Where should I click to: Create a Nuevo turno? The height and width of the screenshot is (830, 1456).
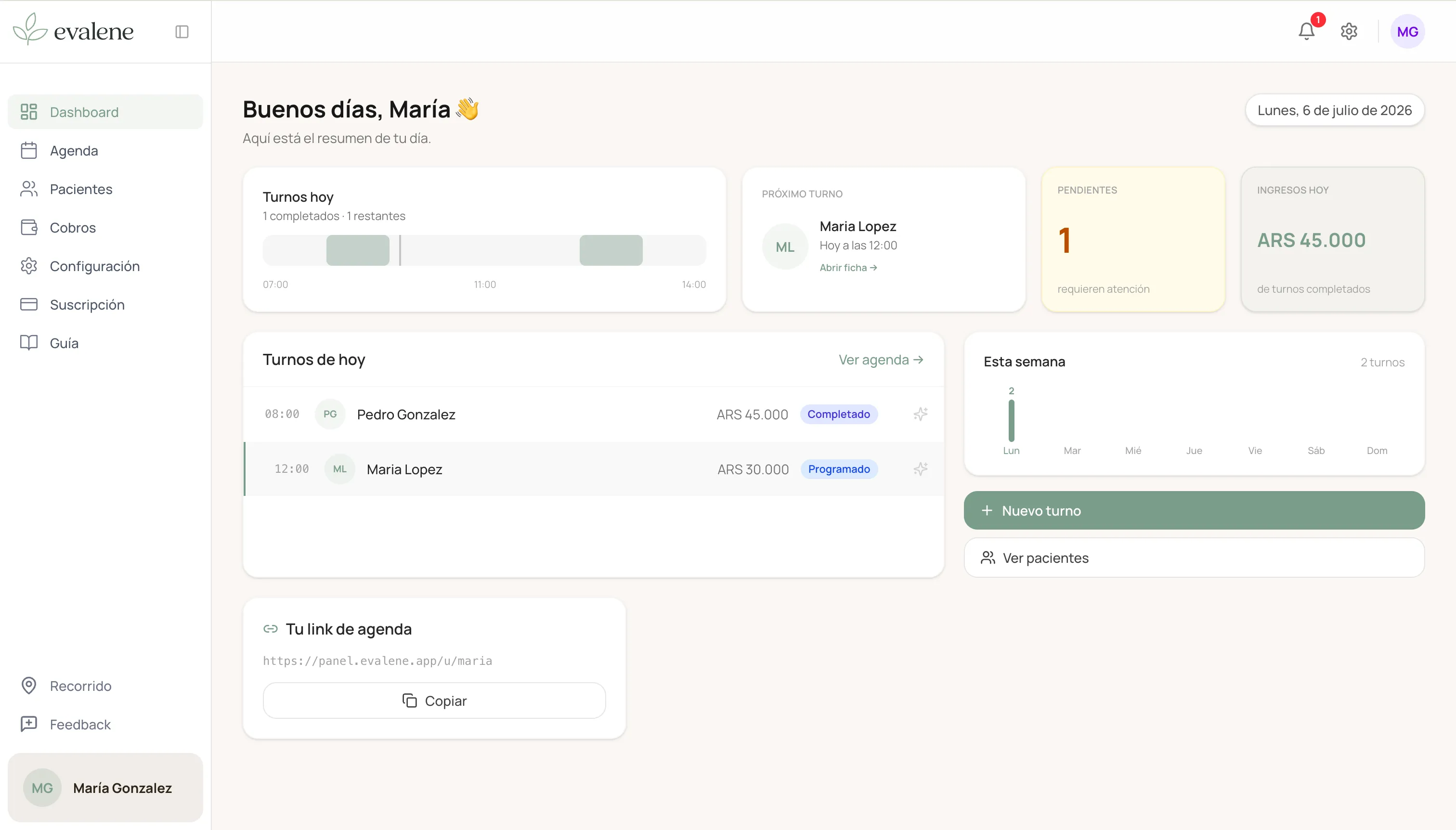pos(1194,510)
